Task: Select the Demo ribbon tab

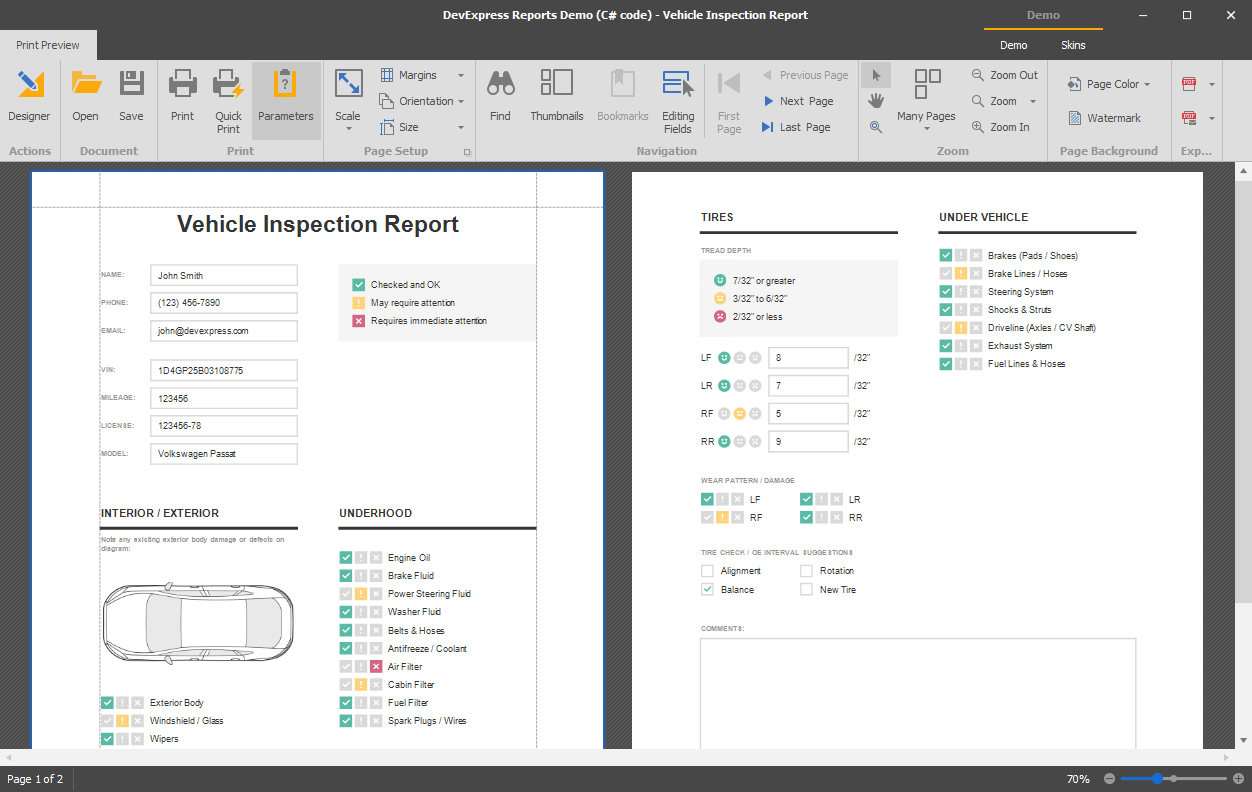Action: point(1013,45)
